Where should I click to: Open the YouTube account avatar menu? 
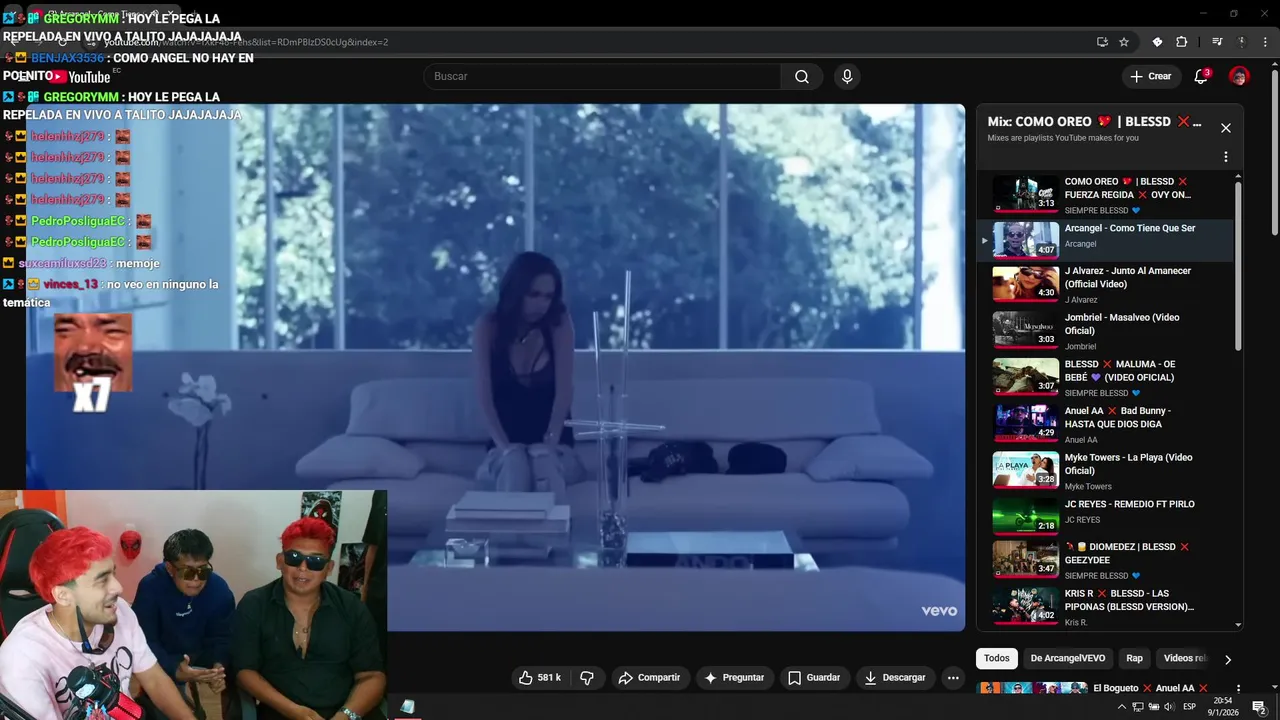(x=1239, y=77)
